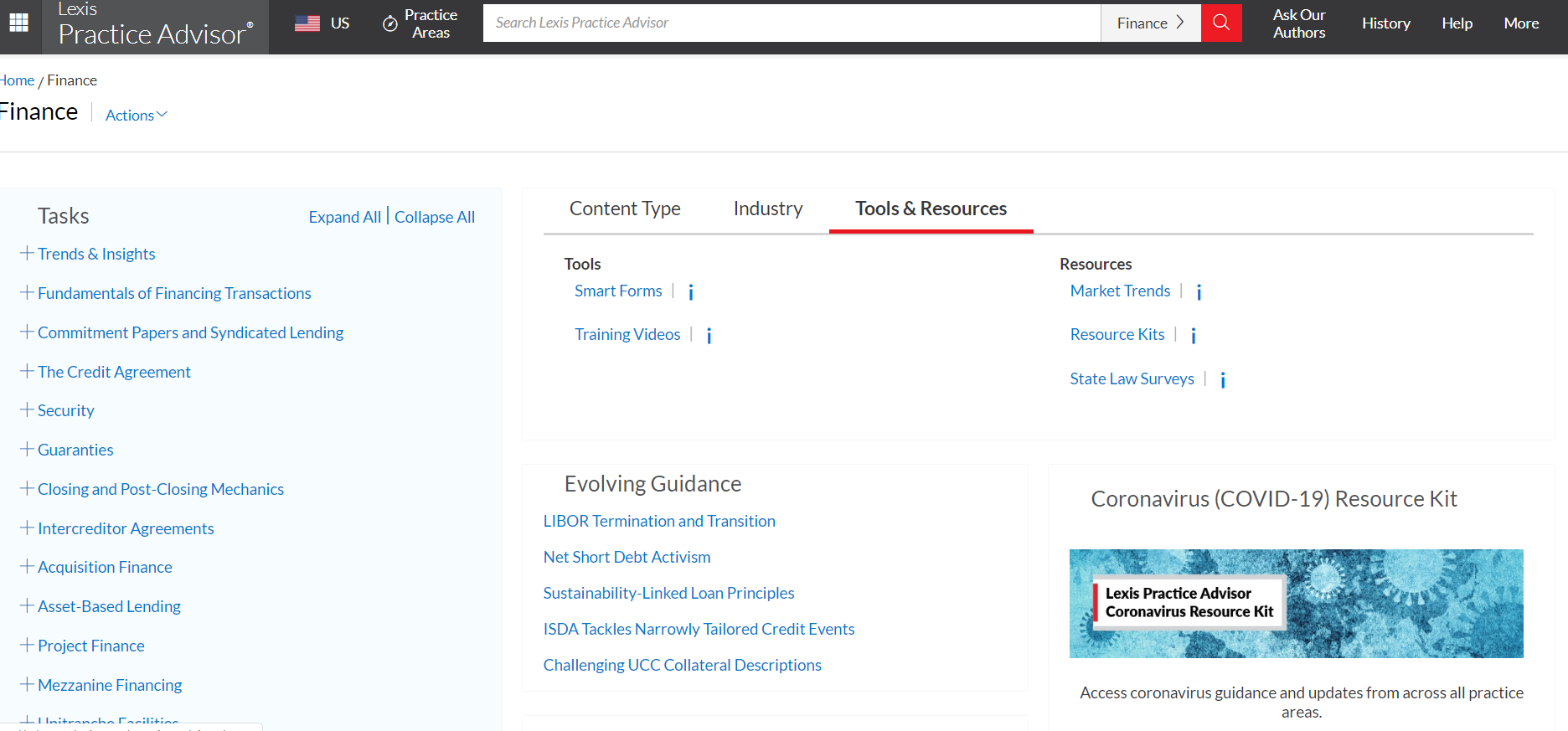The width and height of the screenshot is (1568, 731).
Task: Expand Acquisition Finance task
Action: tap(27, 566)
